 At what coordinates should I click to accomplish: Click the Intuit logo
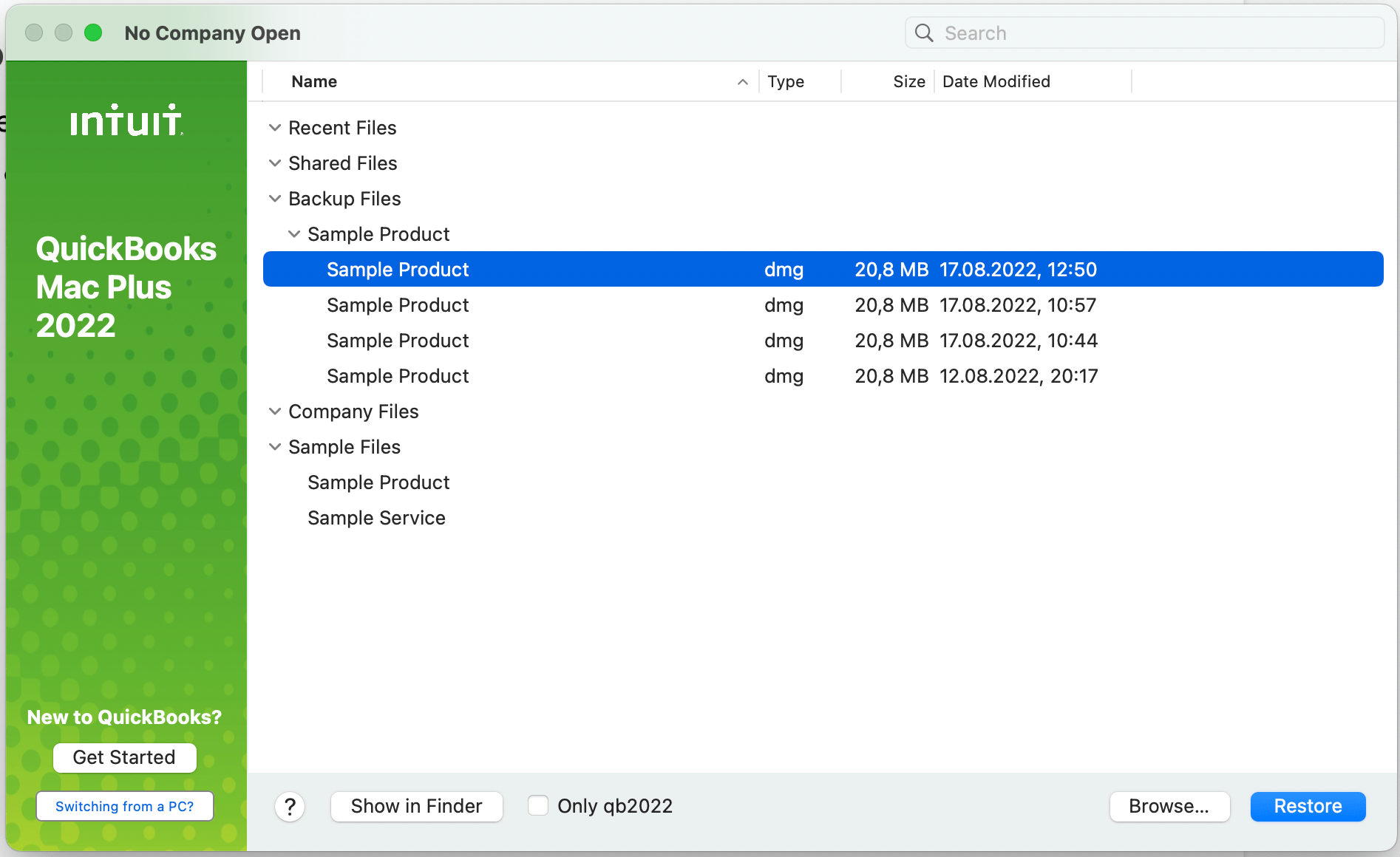(x=125, y=120)
